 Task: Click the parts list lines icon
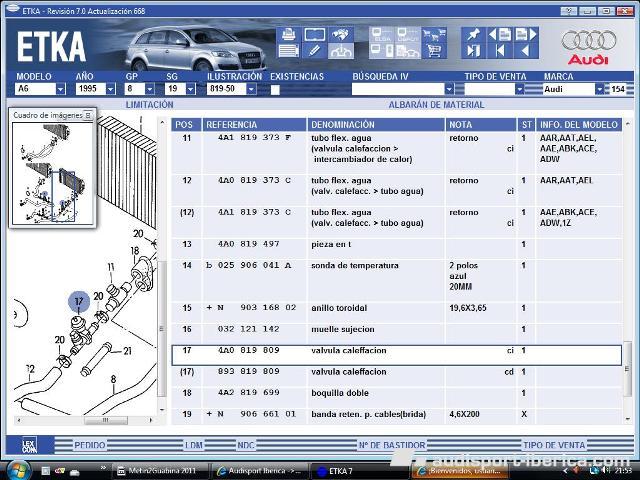(289, 51)
